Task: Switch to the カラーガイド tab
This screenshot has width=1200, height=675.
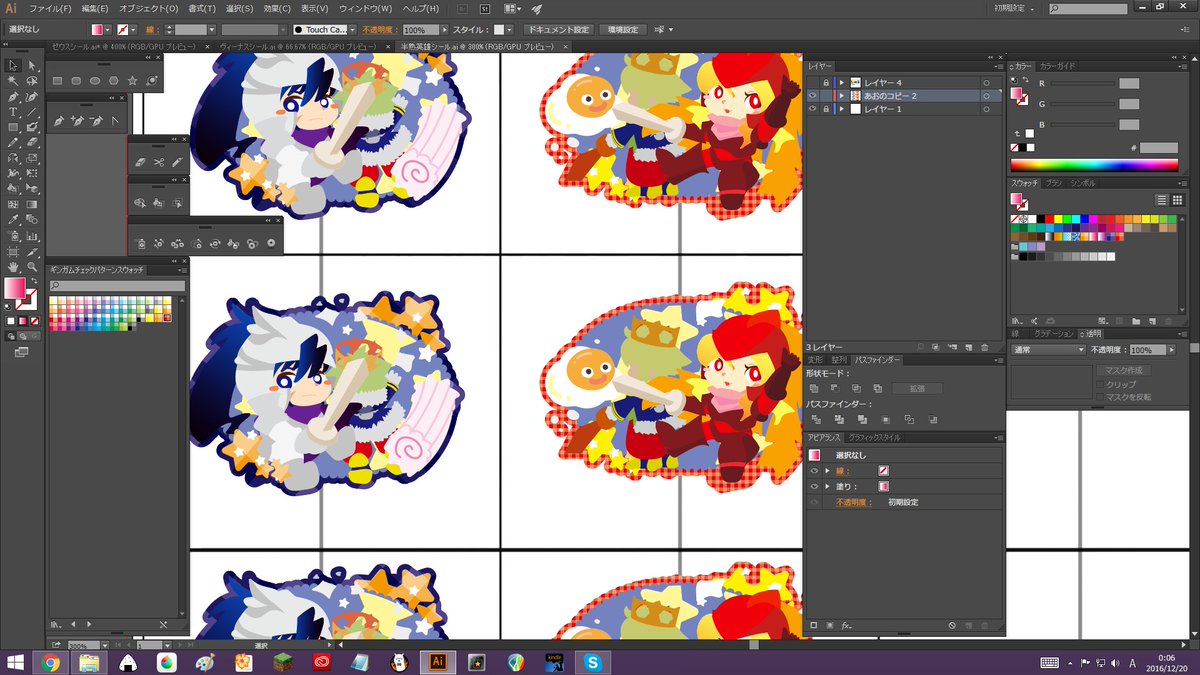Action: pos(1058,66)
